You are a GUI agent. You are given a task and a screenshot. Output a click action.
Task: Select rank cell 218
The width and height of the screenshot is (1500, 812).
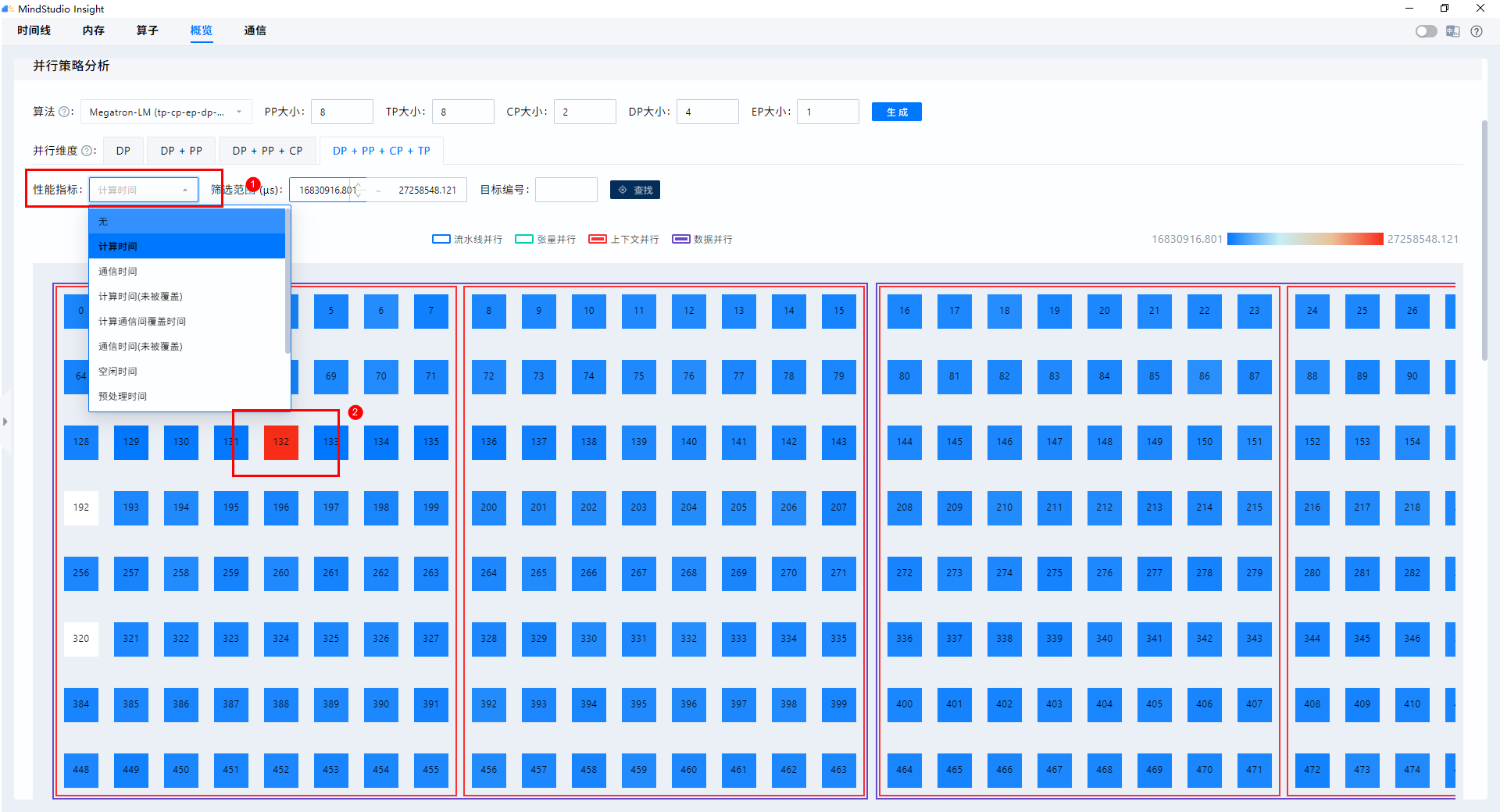coord(1412,507)
